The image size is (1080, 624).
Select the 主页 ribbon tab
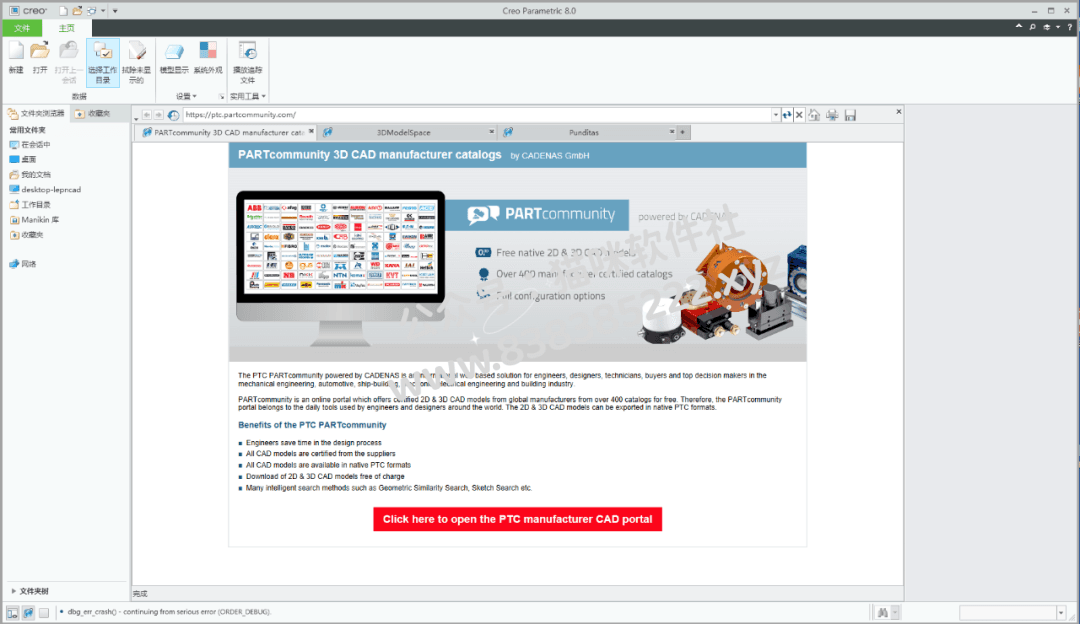click(66, 28)
